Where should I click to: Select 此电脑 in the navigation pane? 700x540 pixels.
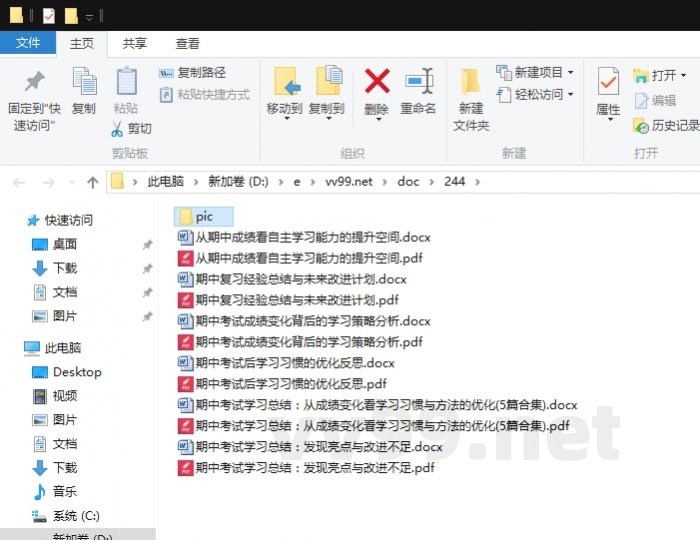point(52,348)
